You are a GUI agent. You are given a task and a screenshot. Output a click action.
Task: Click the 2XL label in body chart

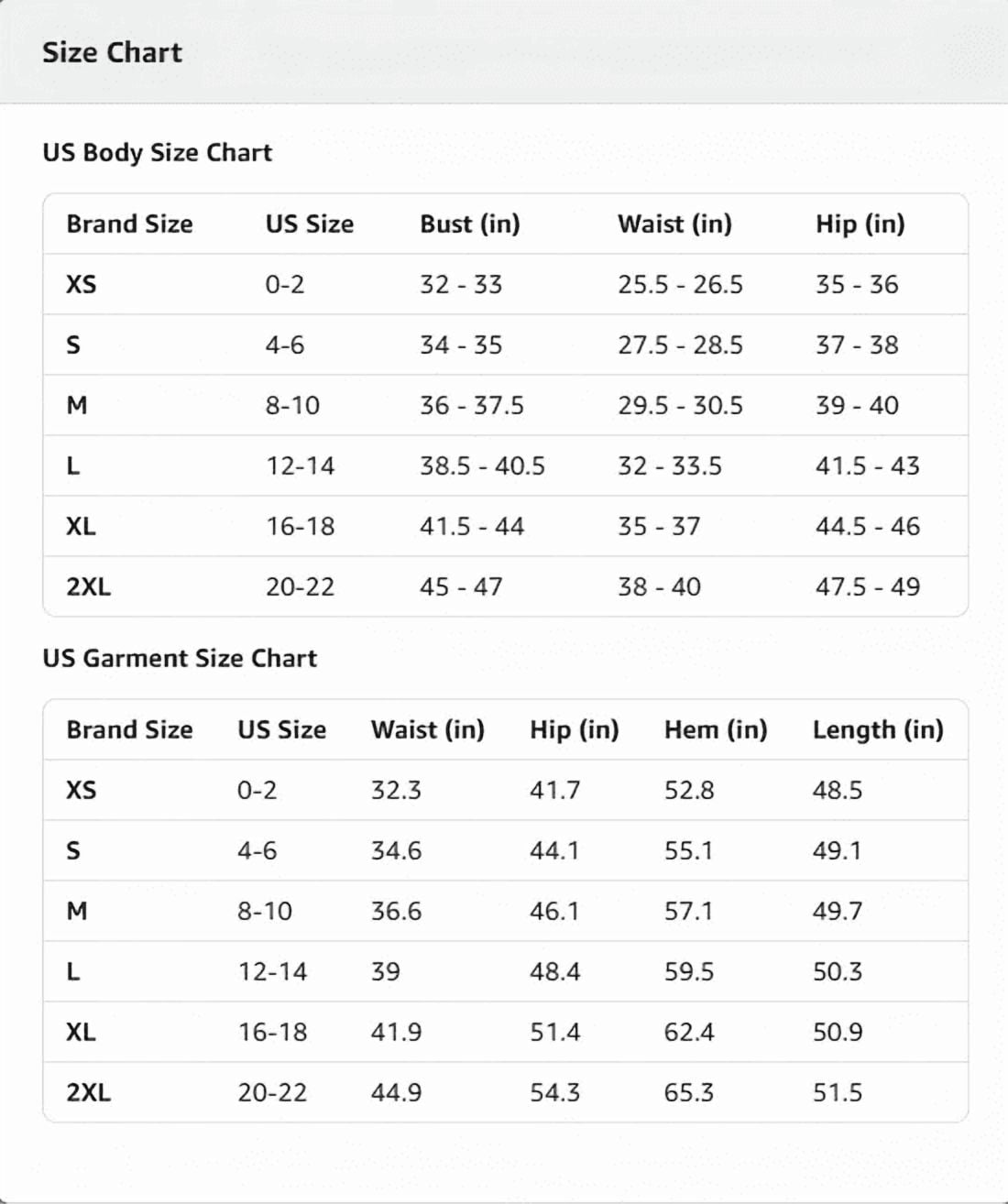coord(89,586)
